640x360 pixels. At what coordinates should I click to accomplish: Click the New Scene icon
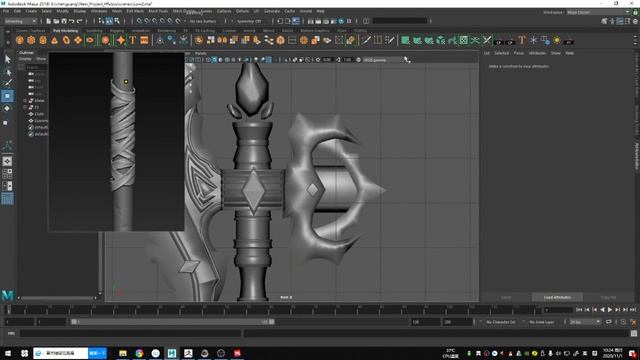coord(49,21)
